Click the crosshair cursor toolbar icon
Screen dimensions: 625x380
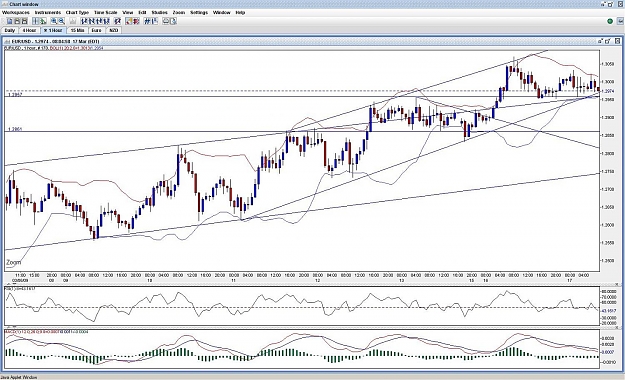pos(35,21)
